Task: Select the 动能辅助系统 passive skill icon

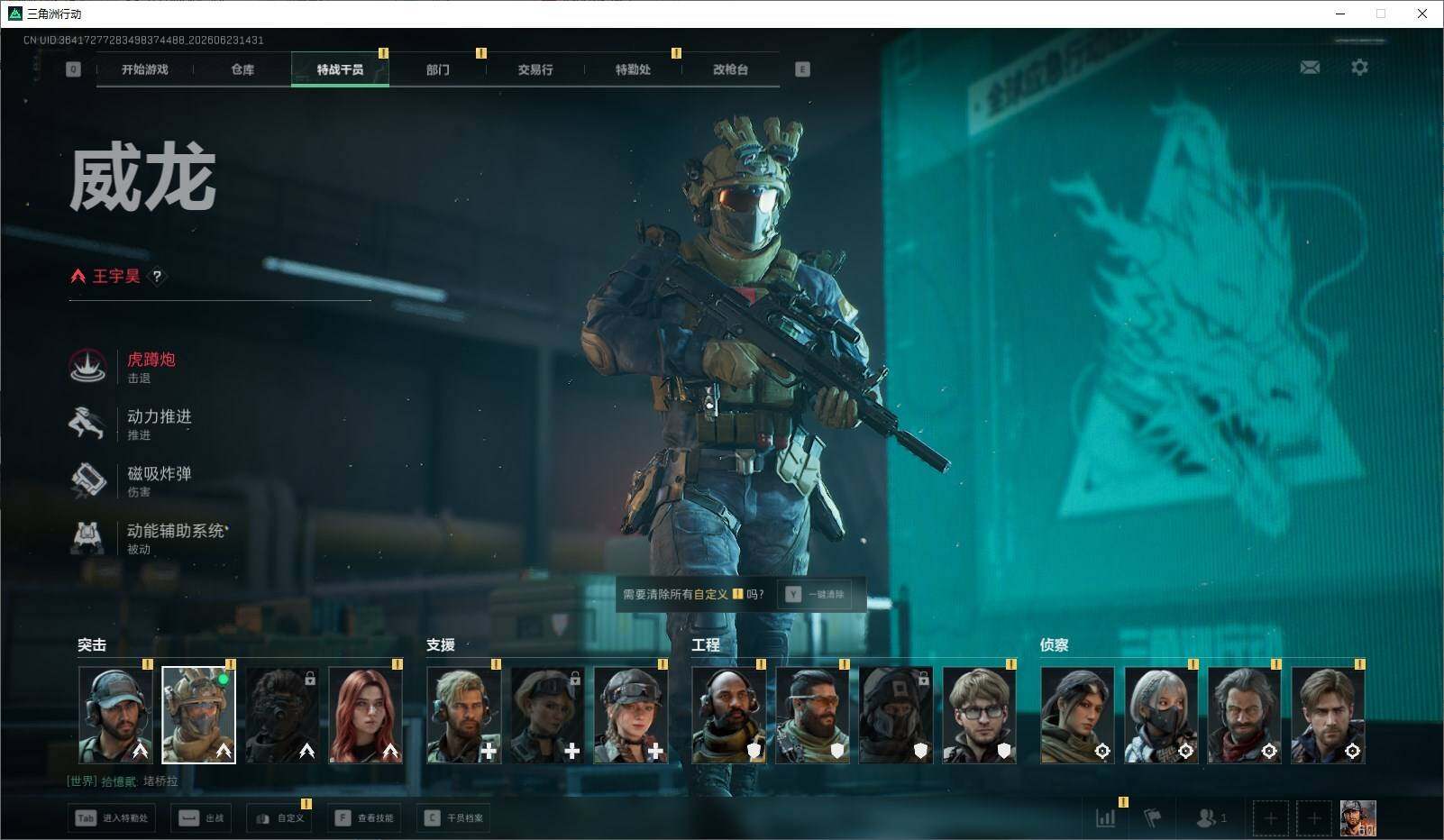Action: [88, 537]
